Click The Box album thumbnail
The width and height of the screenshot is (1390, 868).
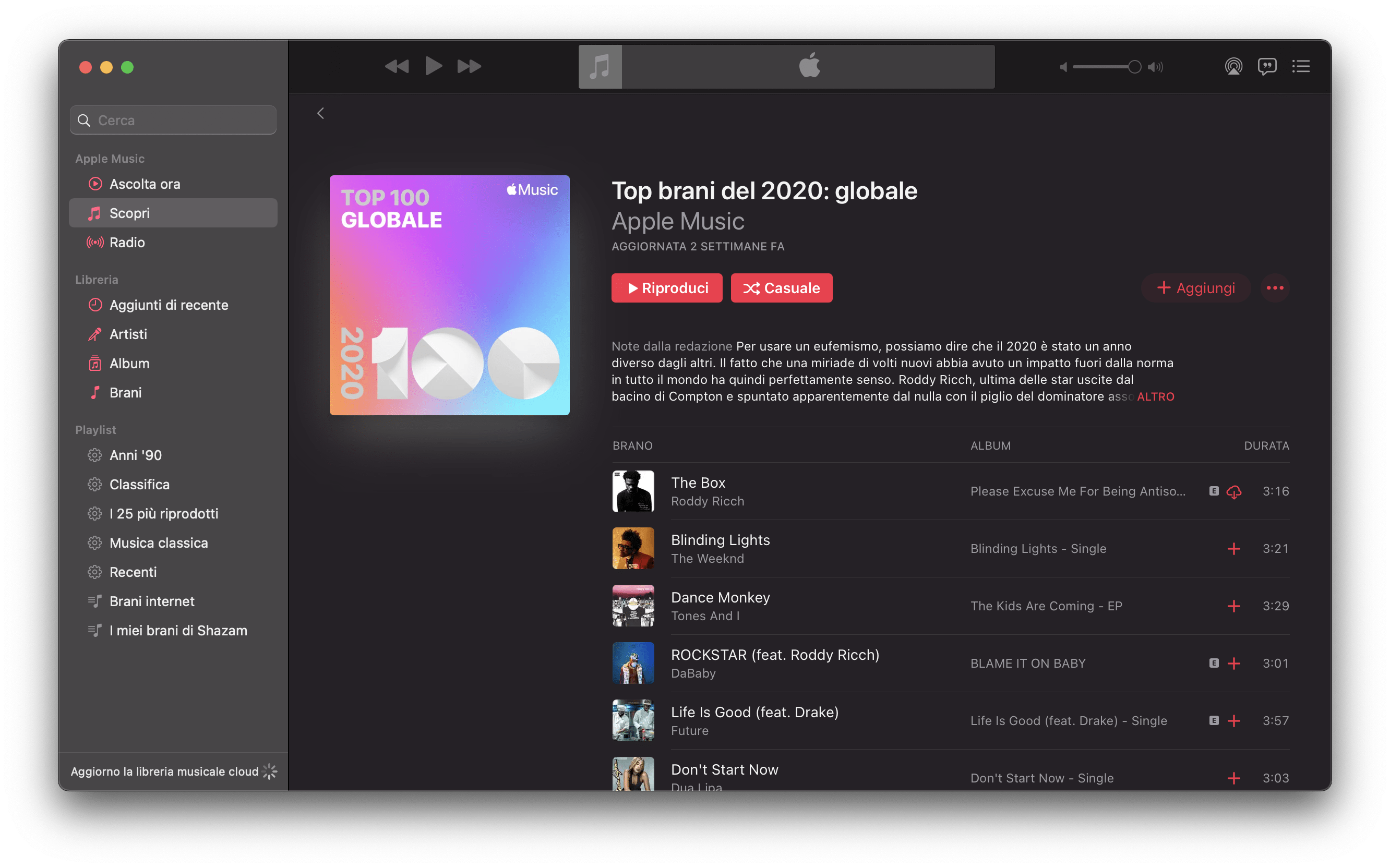coord(633,491)
